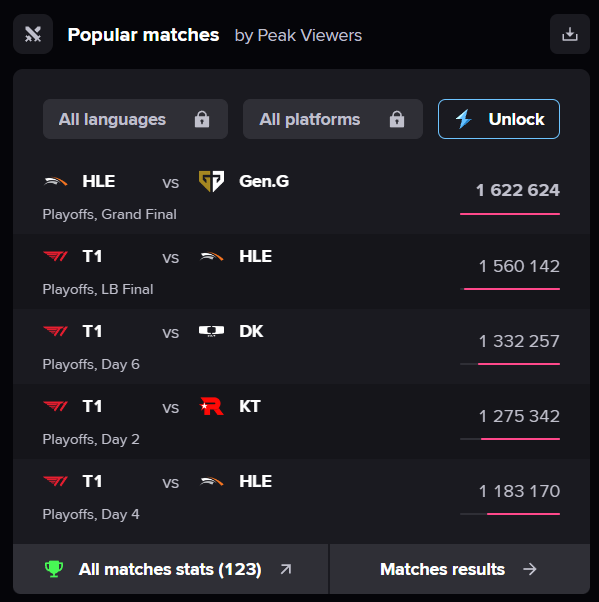Click the download icon at top right

pos(570,34)
